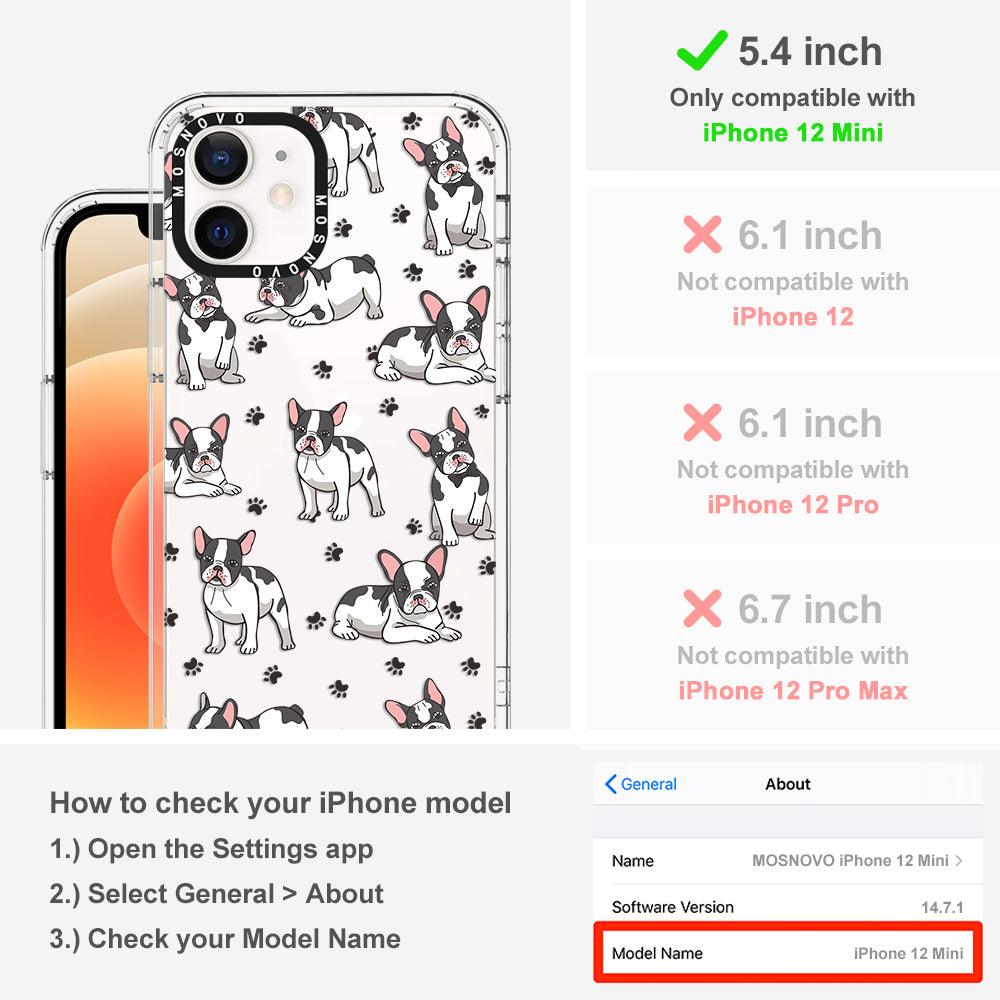Viewport: 1000px width, 1000px height.
Task: Click the upper camera lens on the phone
Action: click(x=220, y=157)
